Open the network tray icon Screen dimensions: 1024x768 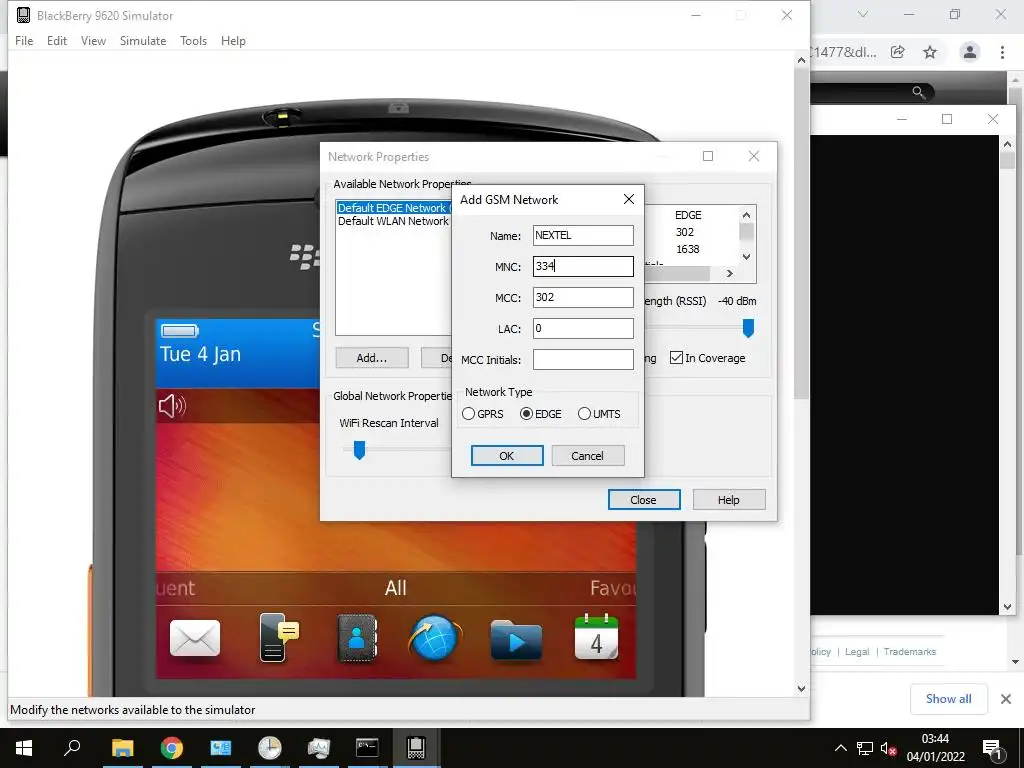tap(865, 748)
